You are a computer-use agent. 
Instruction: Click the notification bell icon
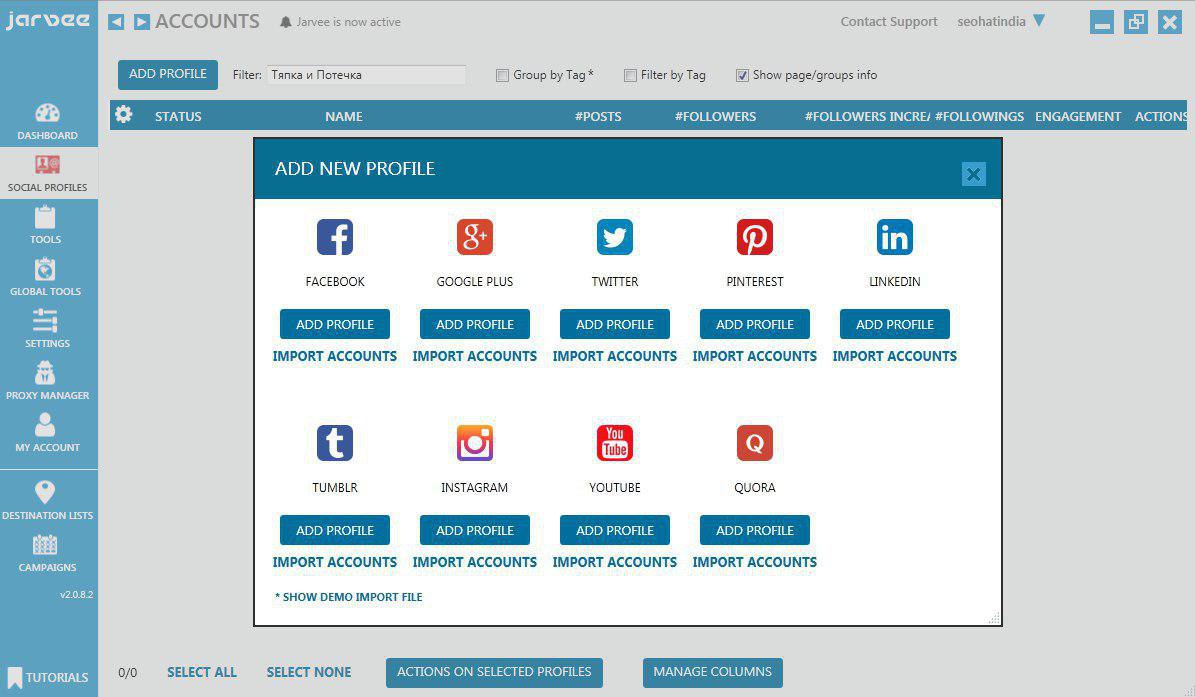pyautogui.click(x=286, y=22)
